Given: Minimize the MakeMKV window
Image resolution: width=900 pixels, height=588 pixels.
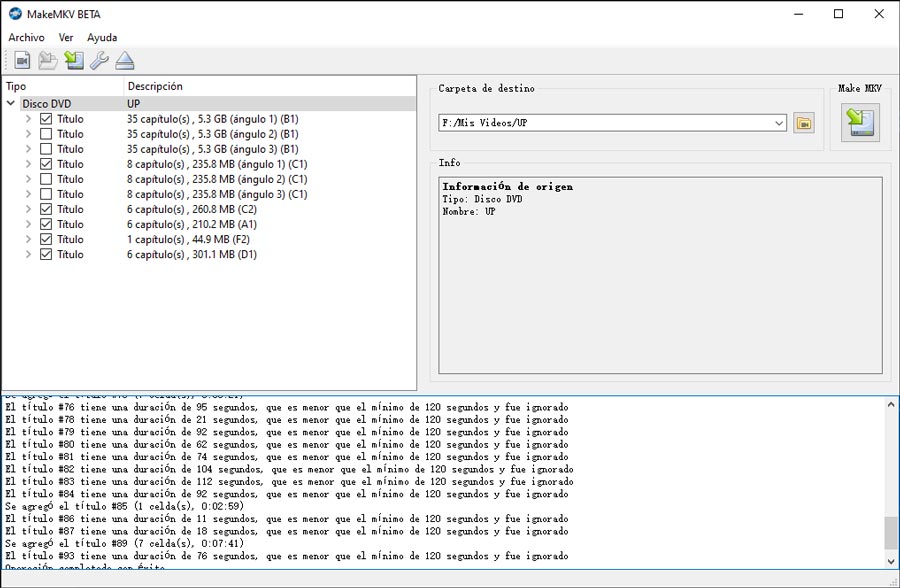Looking at the screenshot, I should (x=798, y=14).
